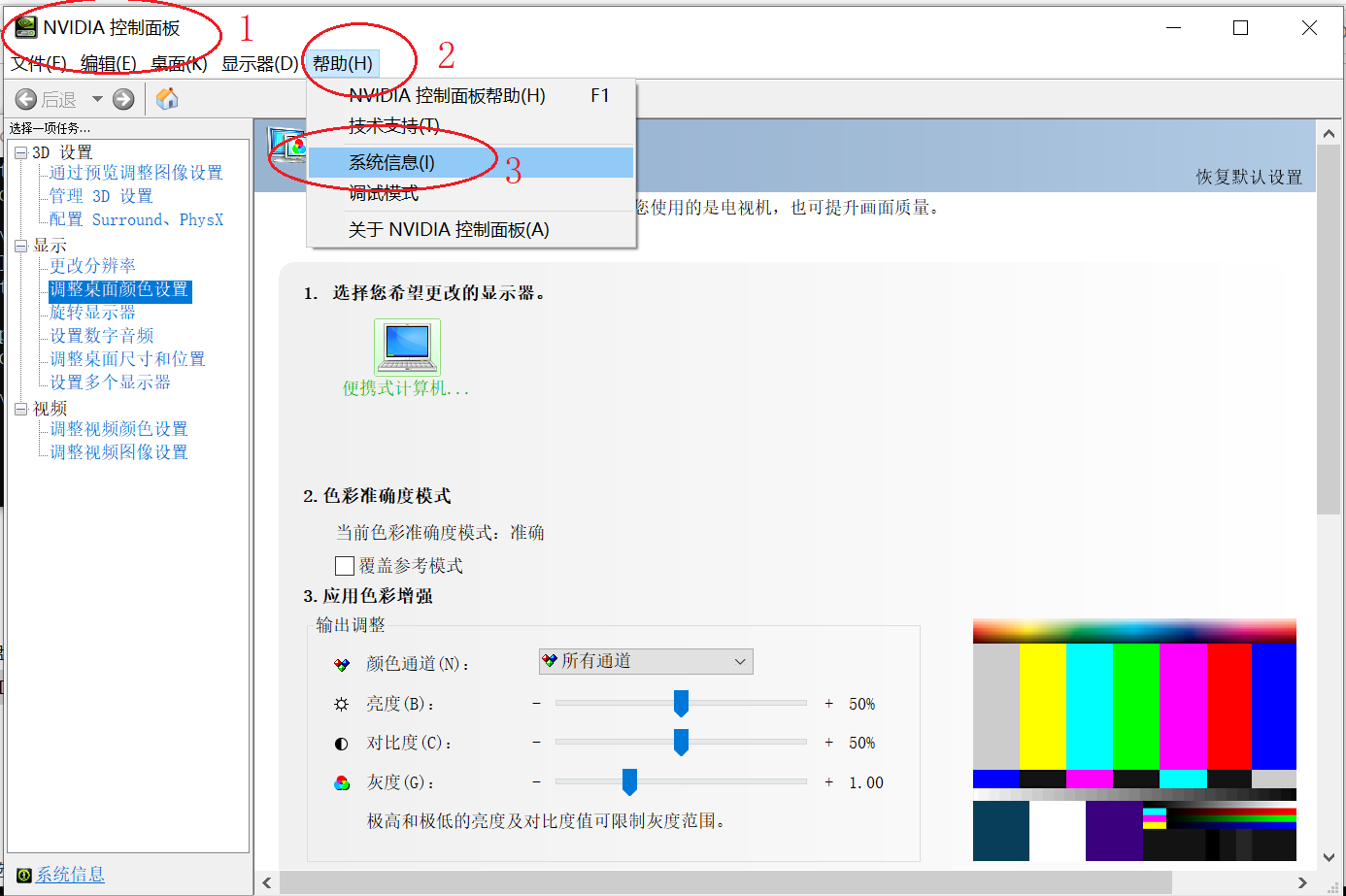Click the forward navigation arrow
The width and height of the screenshot is (1346, 896).
pos(123,98)
